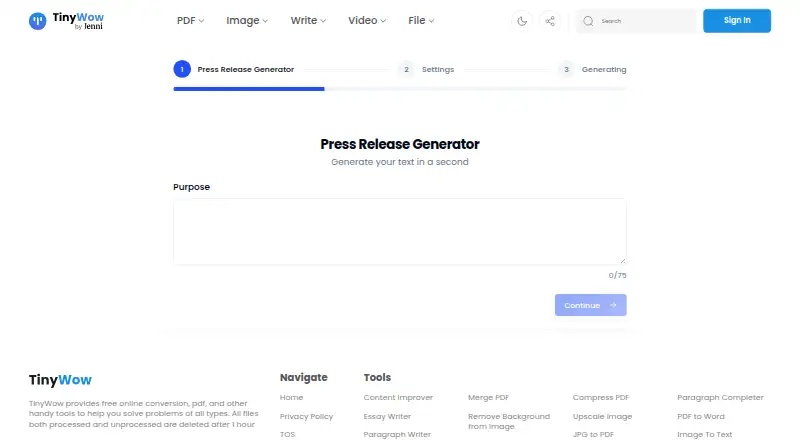
Task: Open the TOS footer link
Action: 287,434
